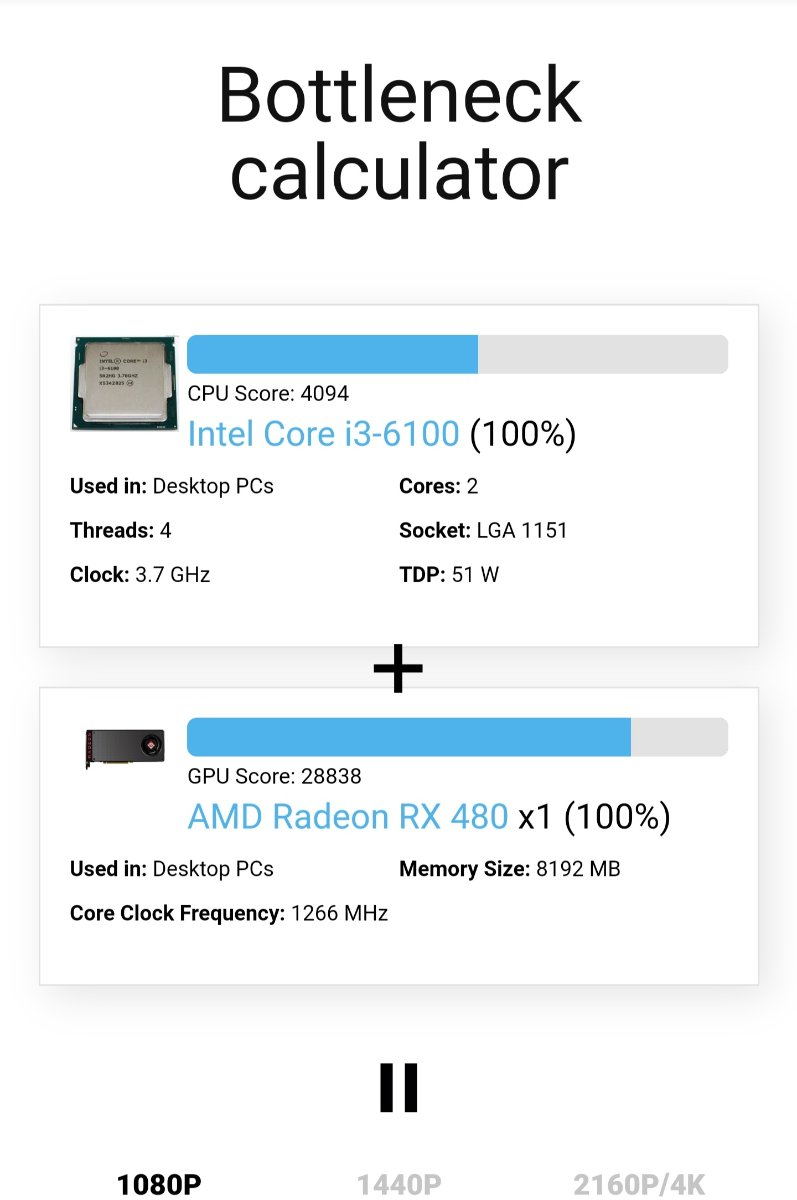Click the TDP: 51 W specification
The image size is (797, 1200).
(449, 574)
